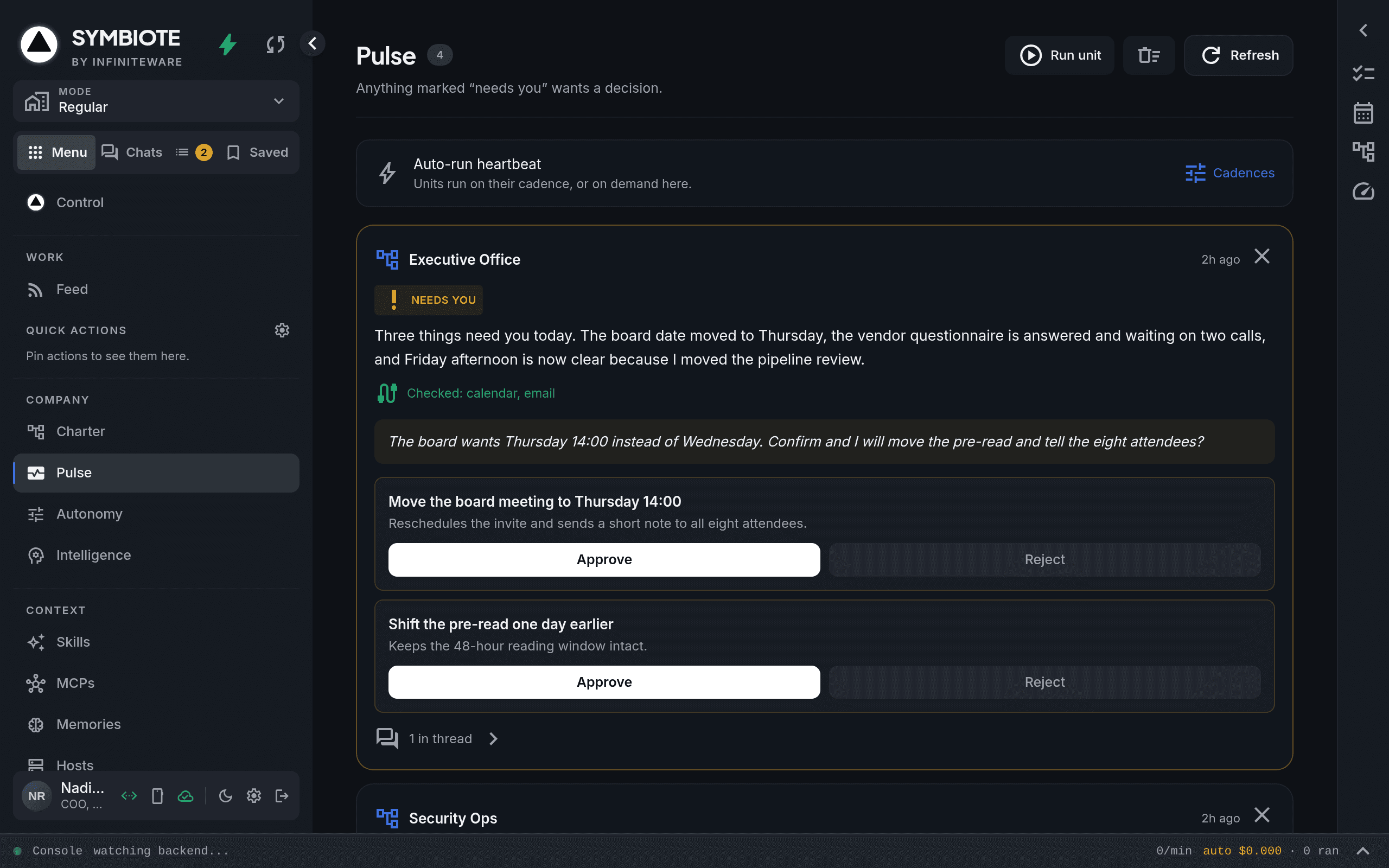Collapse the left sidebar with chevron

[312, 43]
